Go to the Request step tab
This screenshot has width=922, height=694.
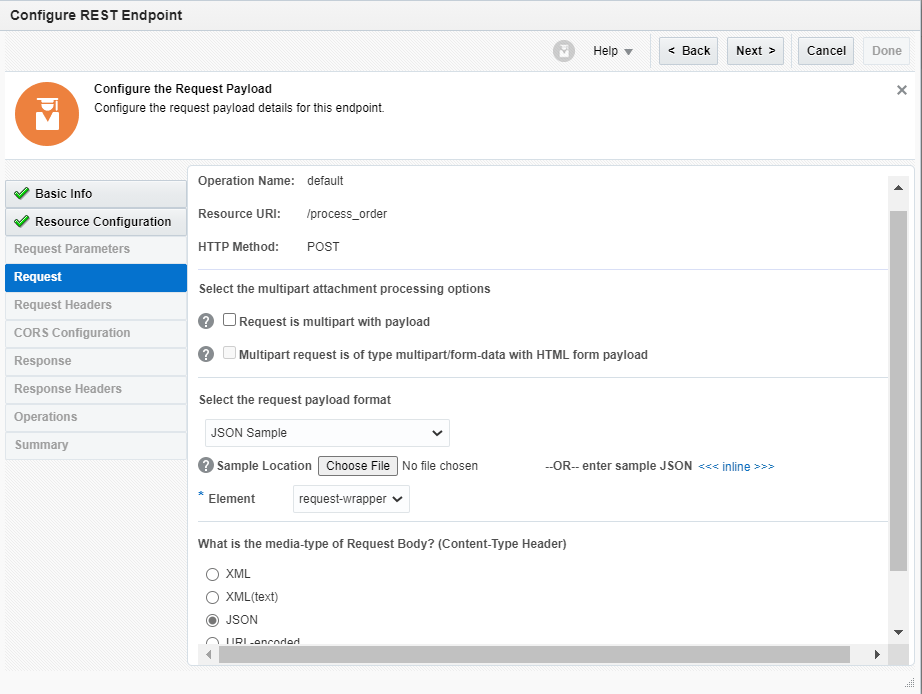coord(96,277)
